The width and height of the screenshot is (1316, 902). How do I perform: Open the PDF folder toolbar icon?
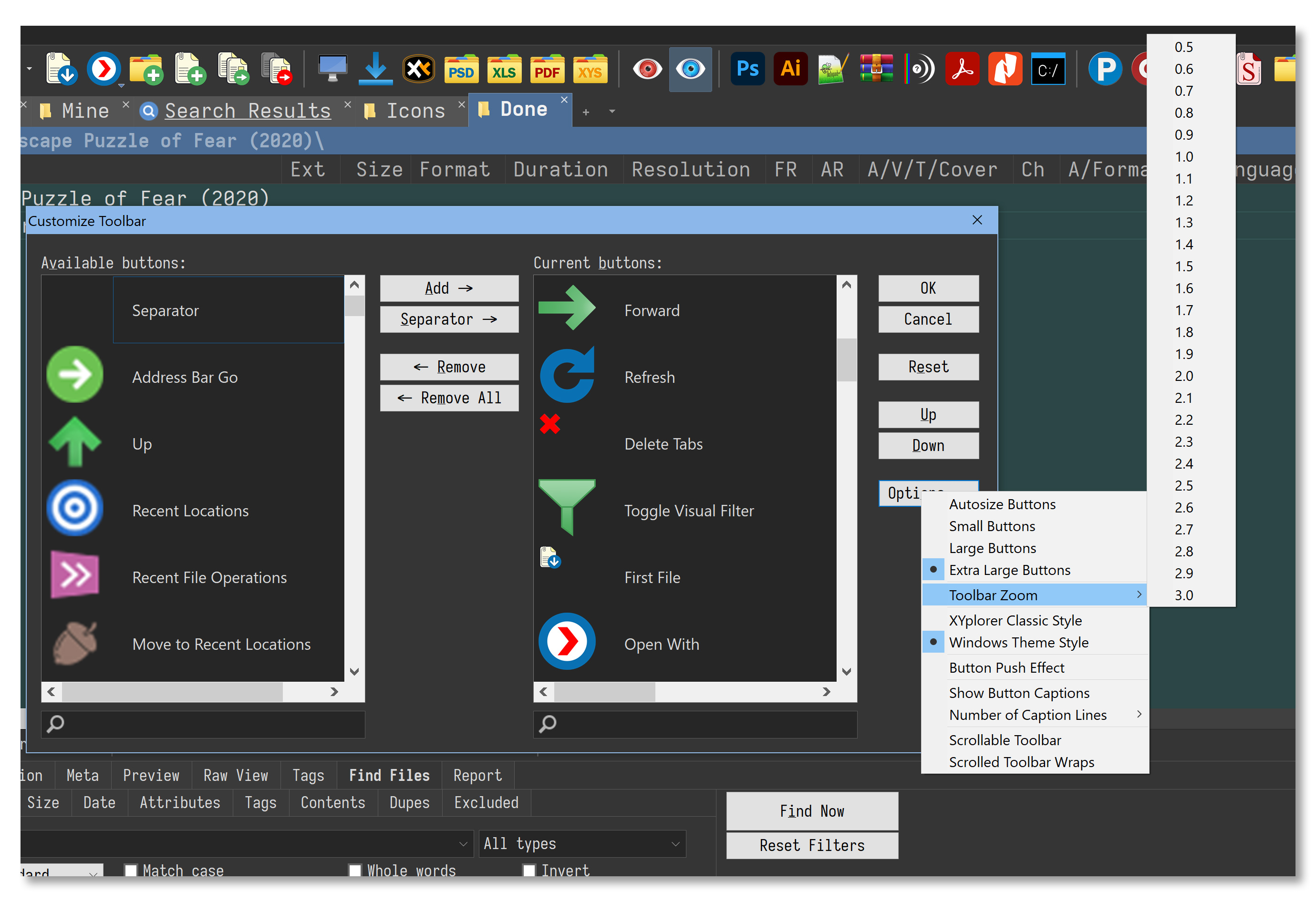pos(547,70)
